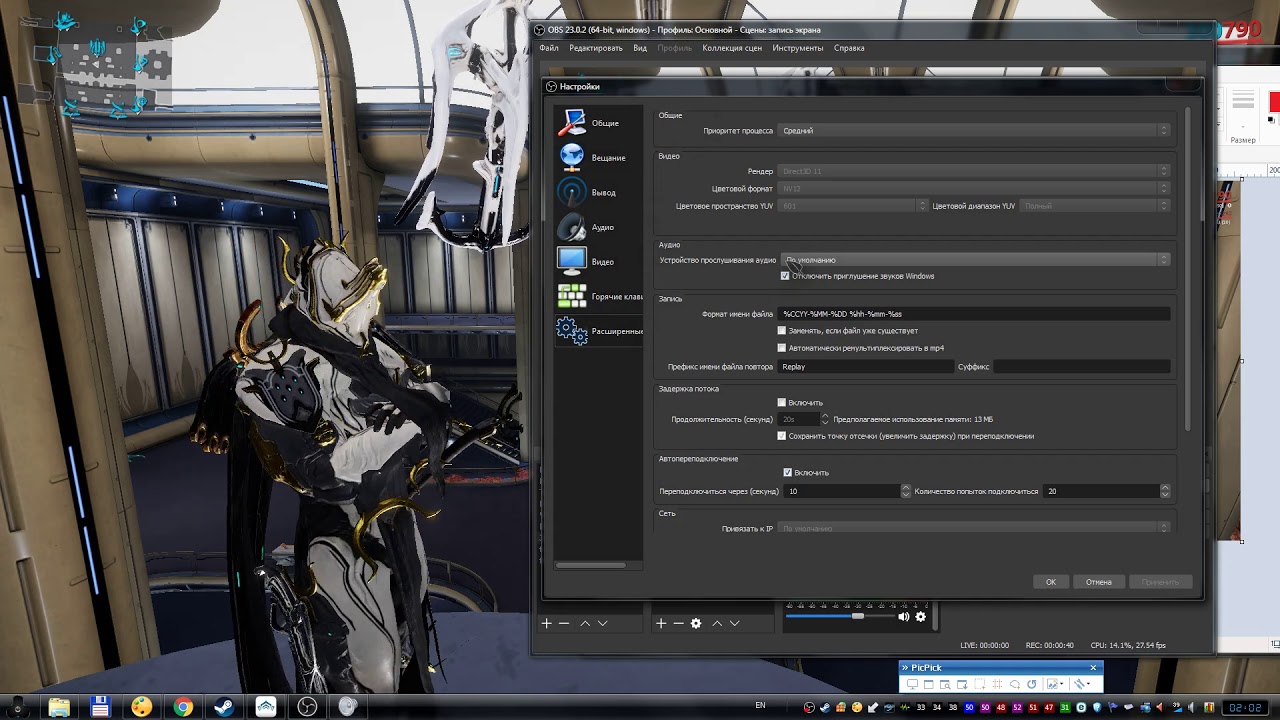Toggle stream delay Включить checkbox
The image size is (1280, 720).
(782, 402)
